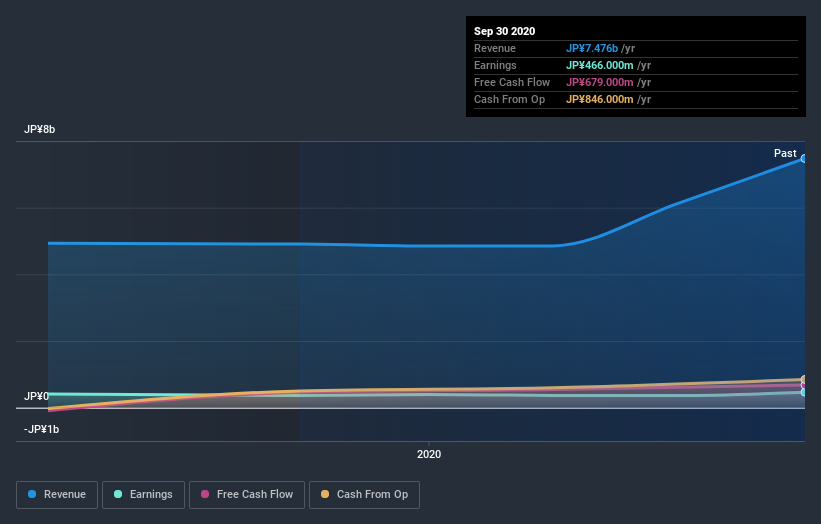Click the 2020 x-axis label

(429, 454)
